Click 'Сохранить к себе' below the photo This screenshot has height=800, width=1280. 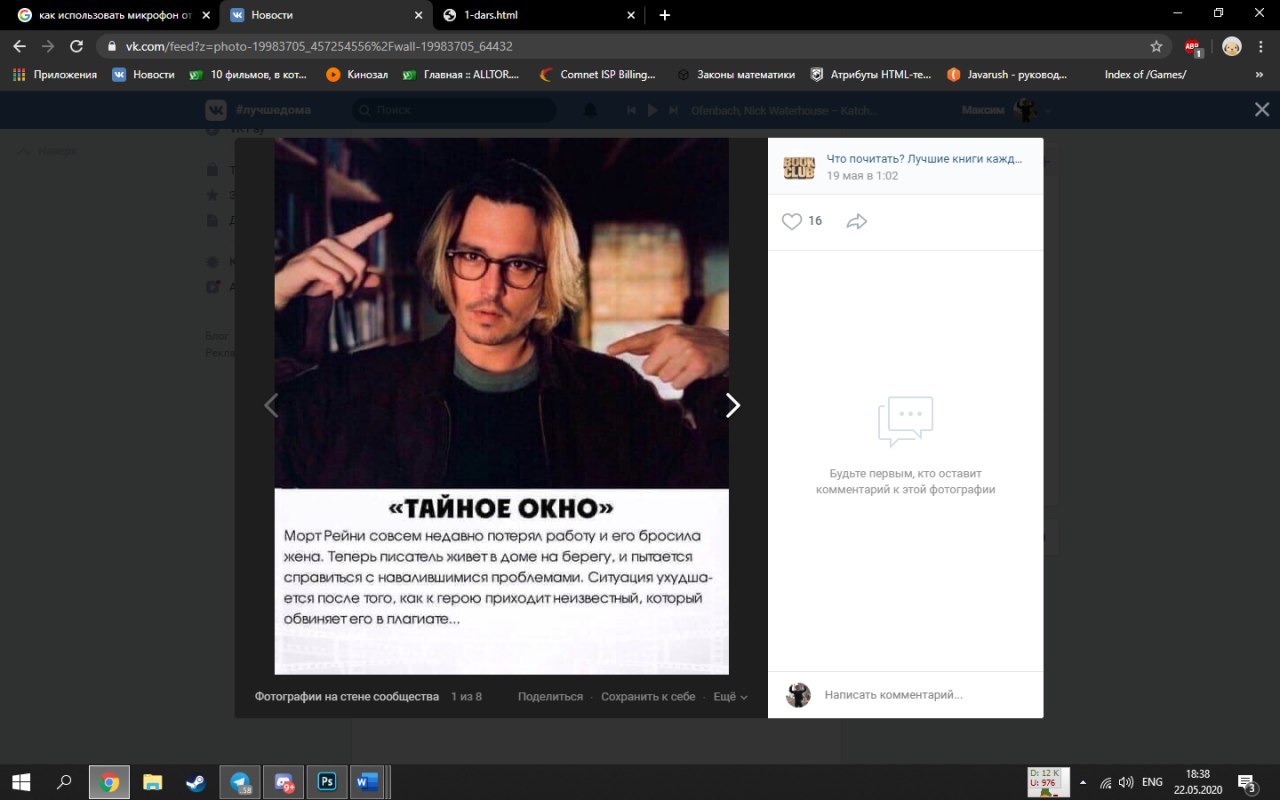648,696
